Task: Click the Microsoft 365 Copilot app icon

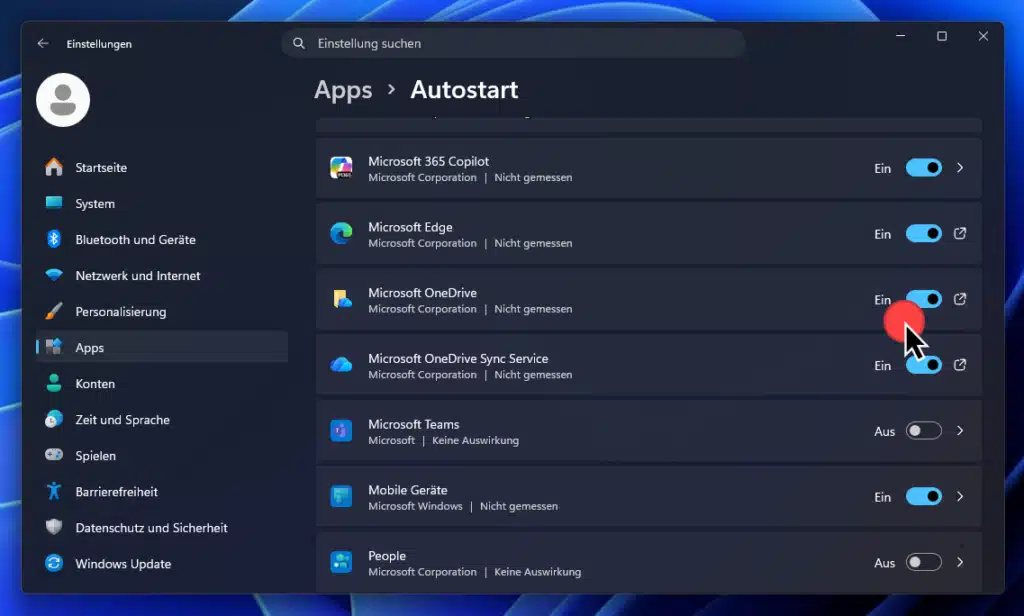Action: 341,168
